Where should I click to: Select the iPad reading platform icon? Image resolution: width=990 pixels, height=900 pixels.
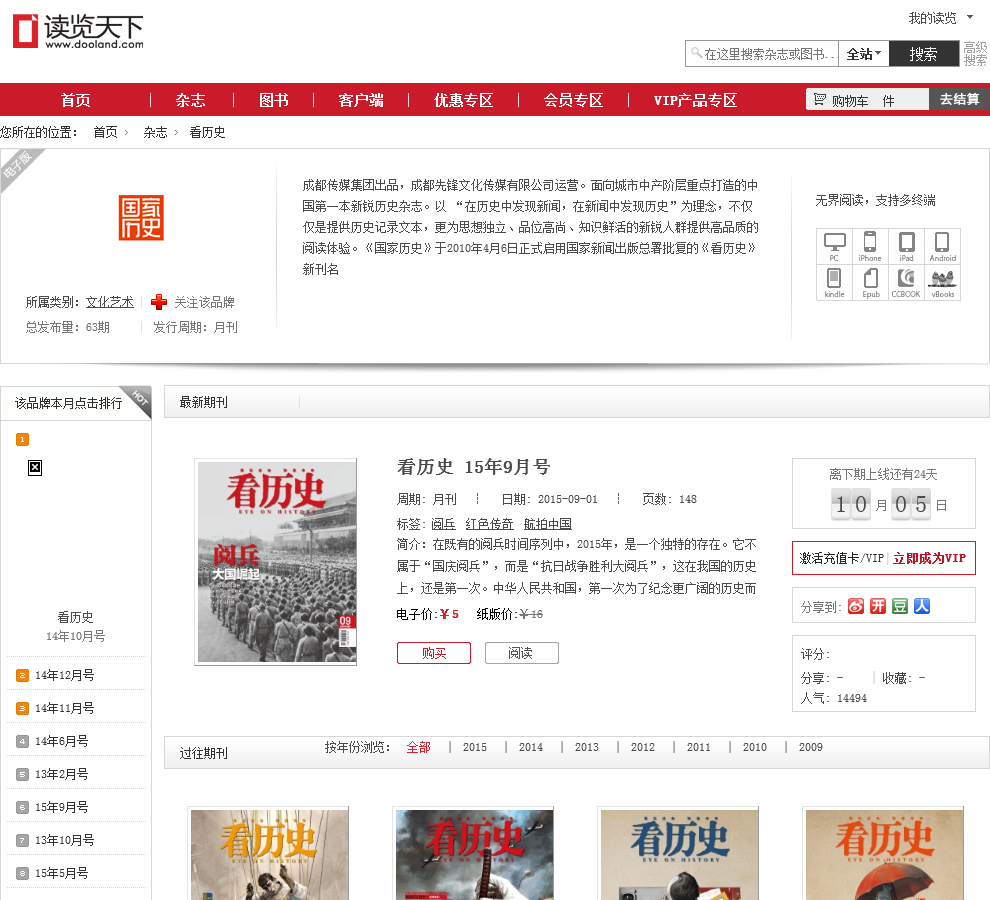906,245
